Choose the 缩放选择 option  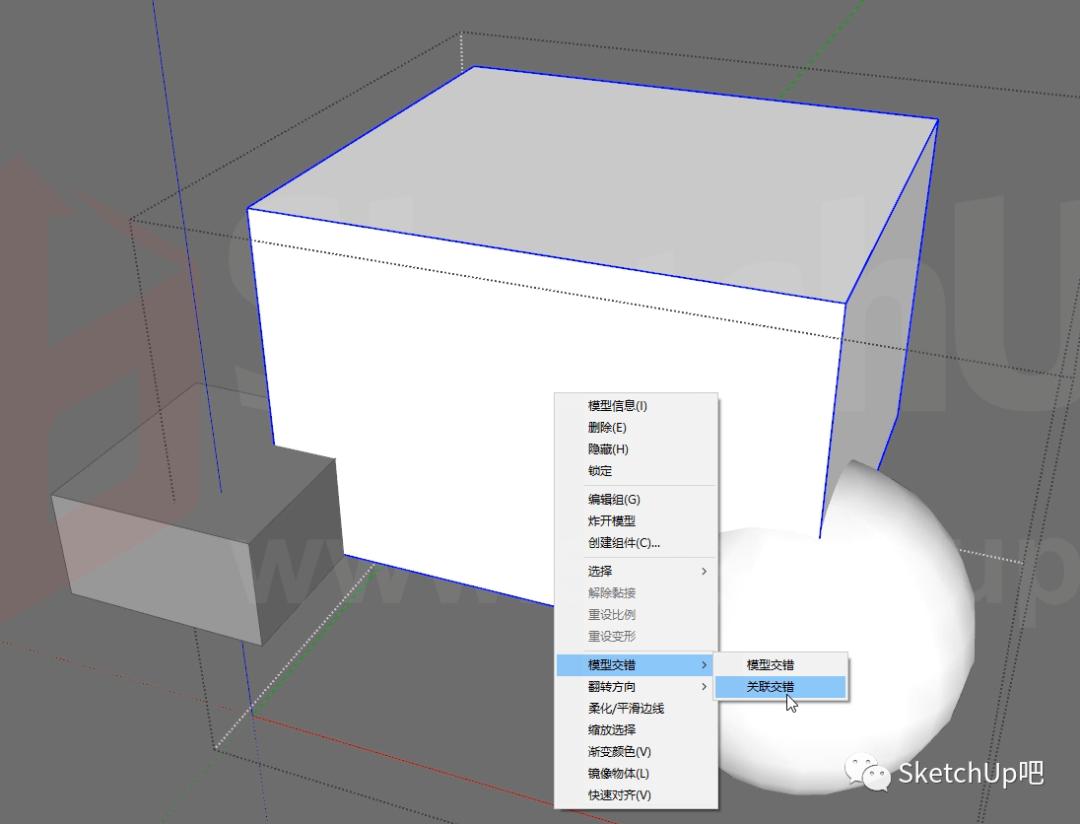(611, 730)
